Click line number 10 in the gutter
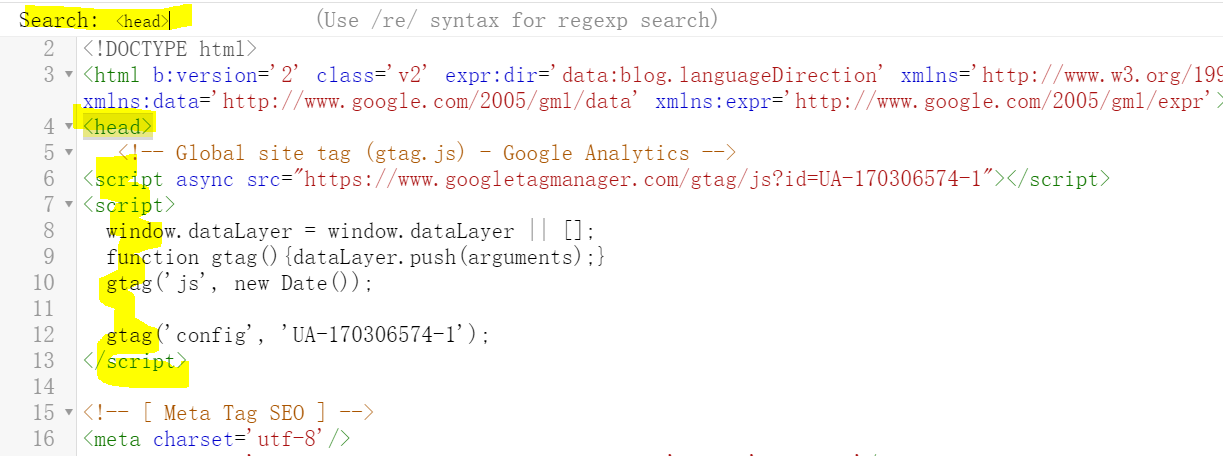Viewport: 1223px width, 456px height. click(44, 283)
